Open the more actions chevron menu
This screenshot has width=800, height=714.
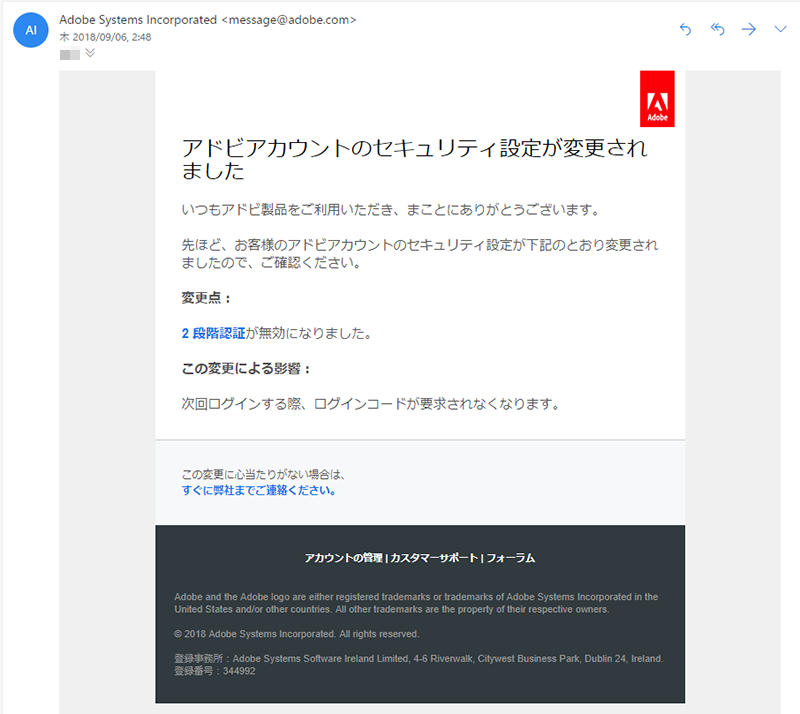pos(780,30)
